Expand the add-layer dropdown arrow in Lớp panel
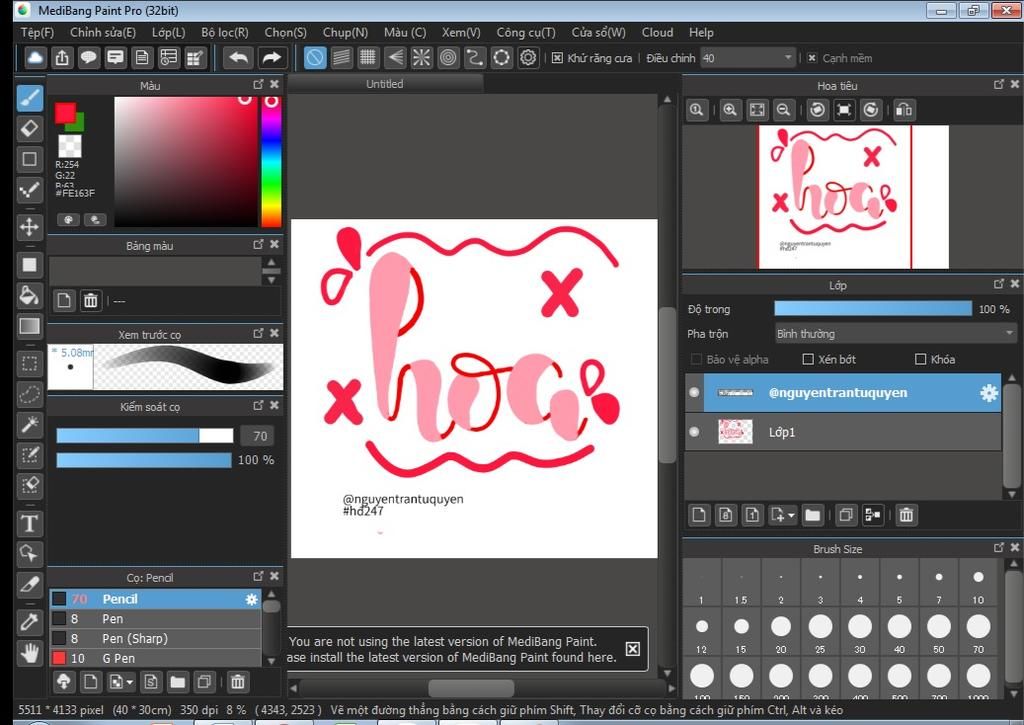The image size is (1024, 725). click(792, 515)
